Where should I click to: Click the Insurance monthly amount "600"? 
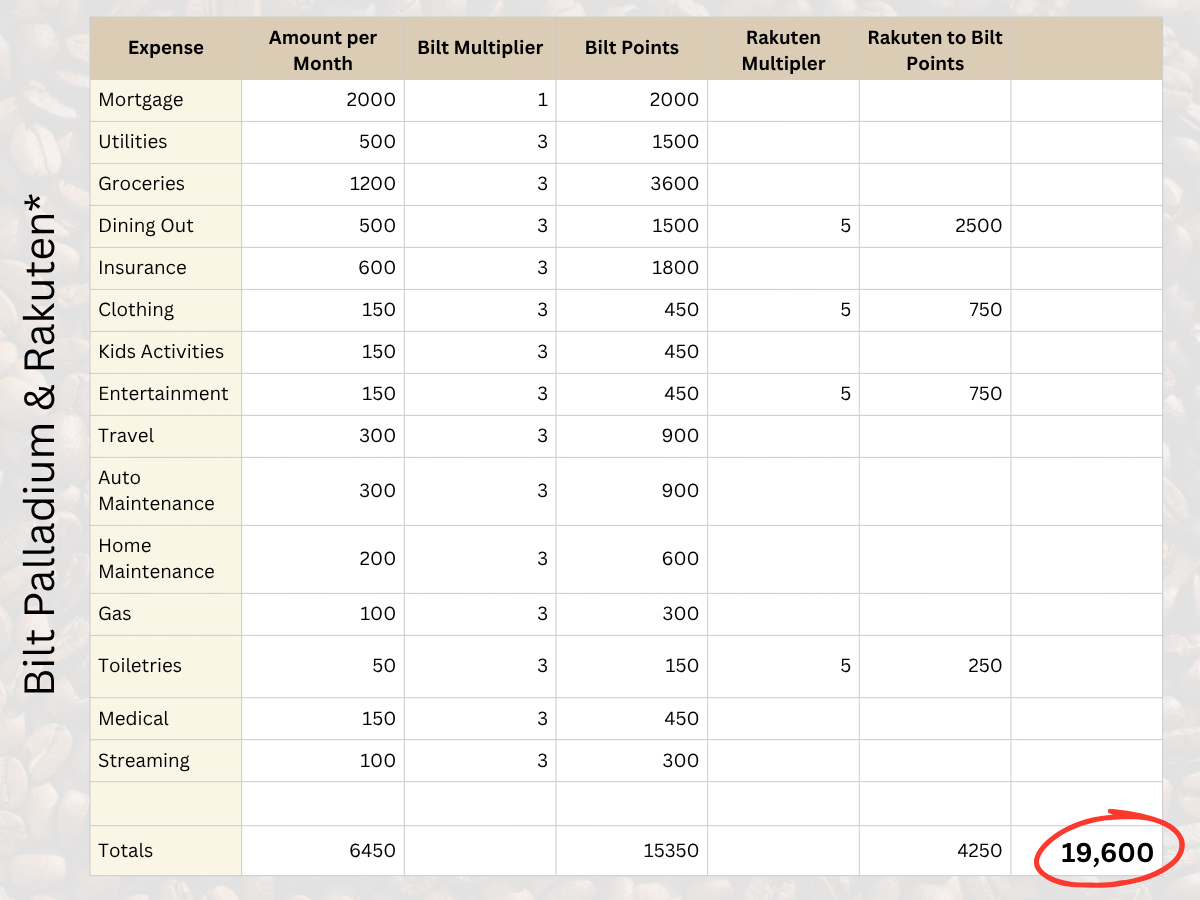point(378,268)
